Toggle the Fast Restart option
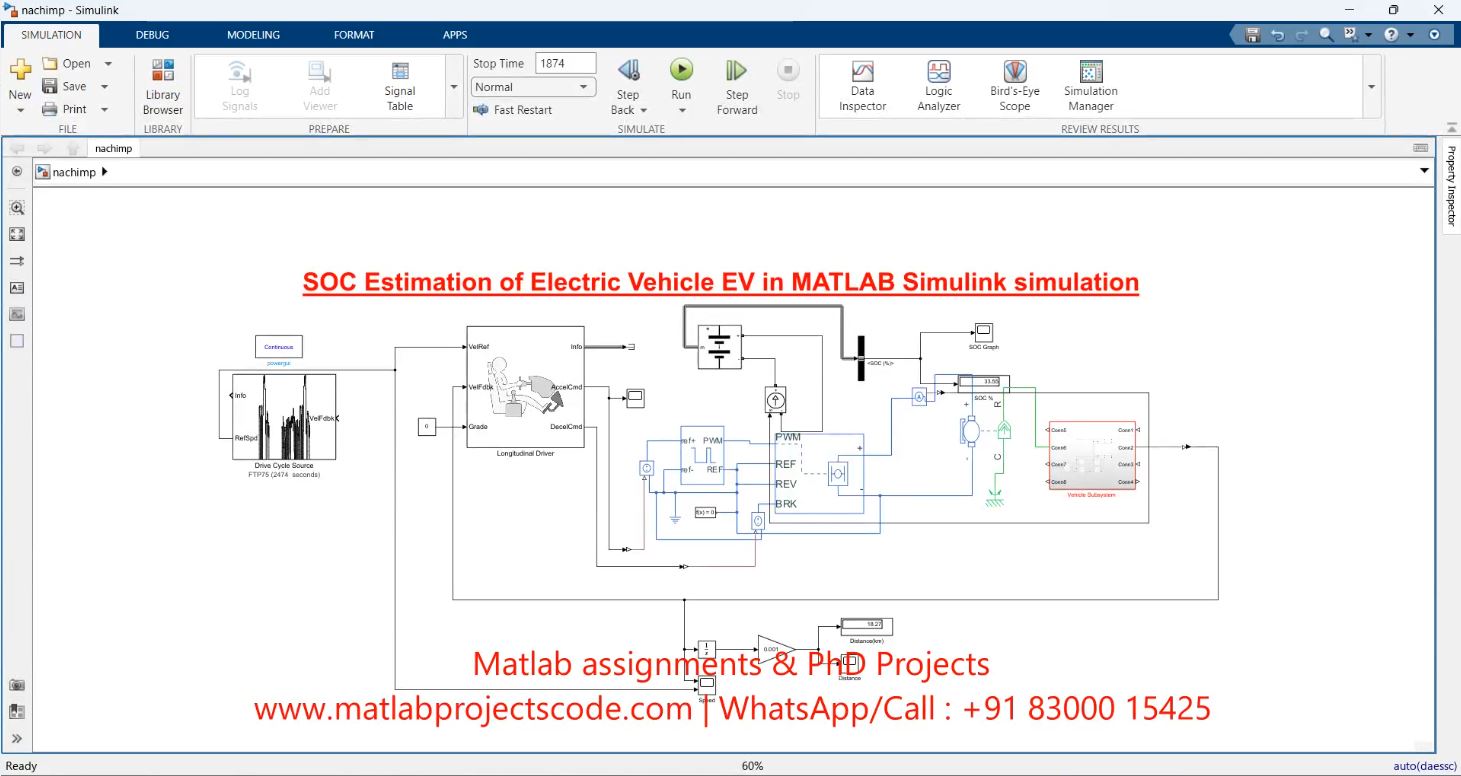 click(x=513, y=110)
